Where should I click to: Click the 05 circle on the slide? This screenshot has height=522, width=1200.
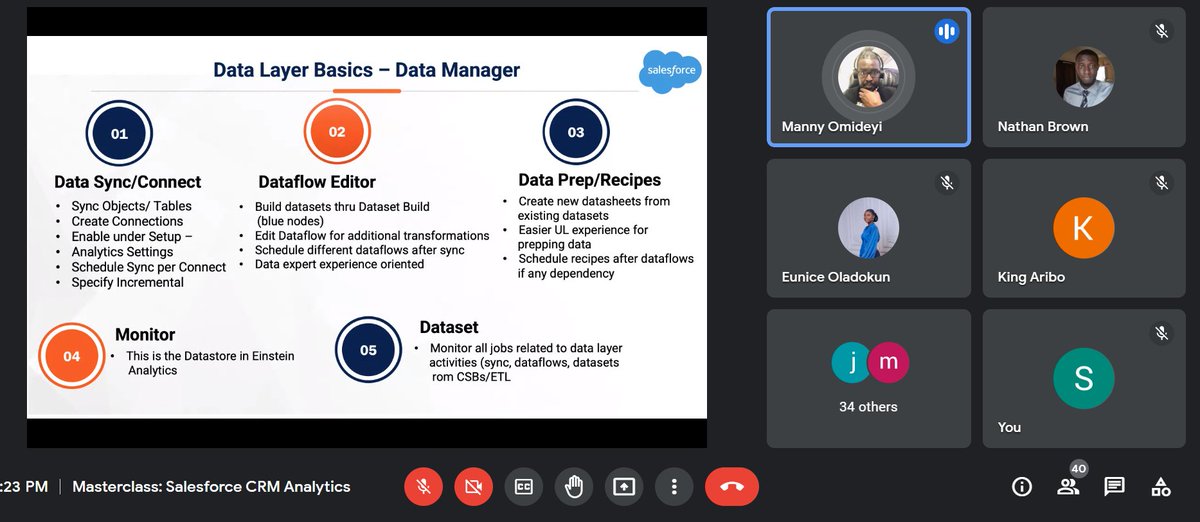coord(369,350)
